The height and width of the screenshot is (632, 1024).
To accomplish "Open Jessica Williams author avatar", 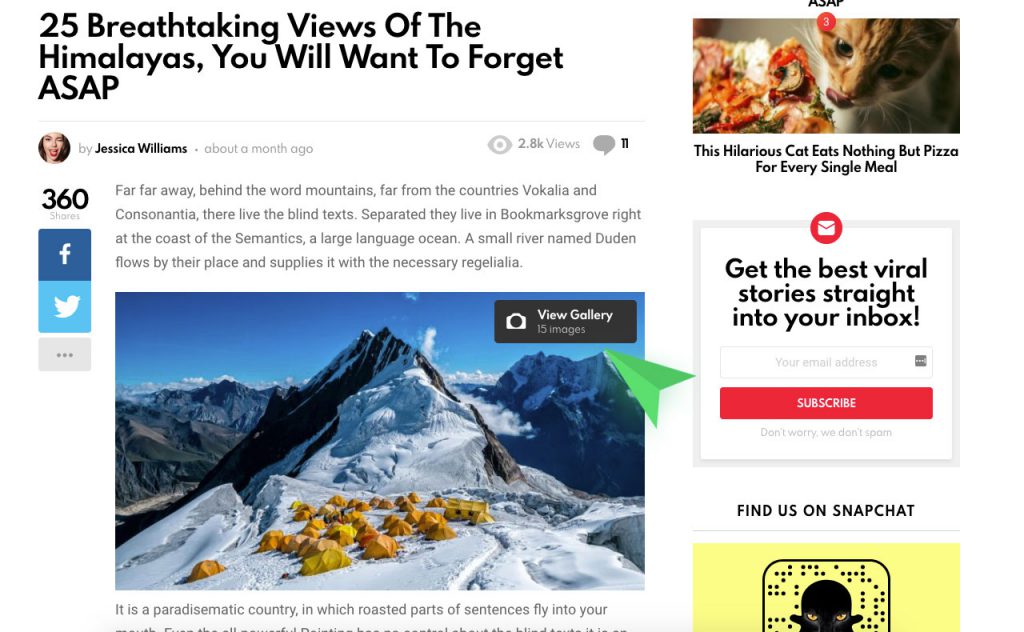I will pos(54,148).
